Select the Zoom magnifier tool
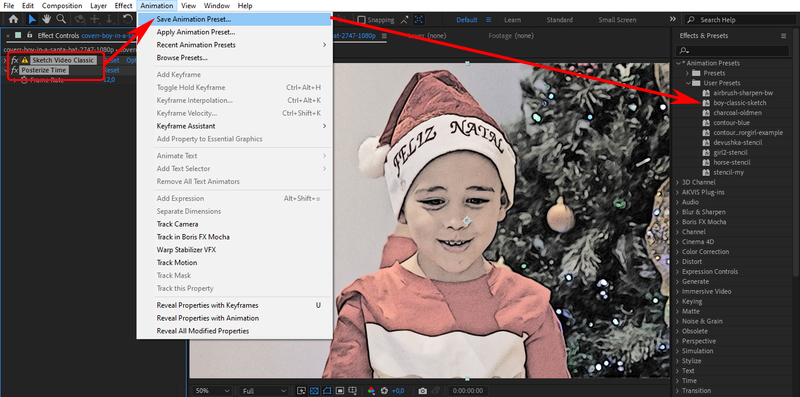This screenshot has height=397, width=800. click(61, 19)
